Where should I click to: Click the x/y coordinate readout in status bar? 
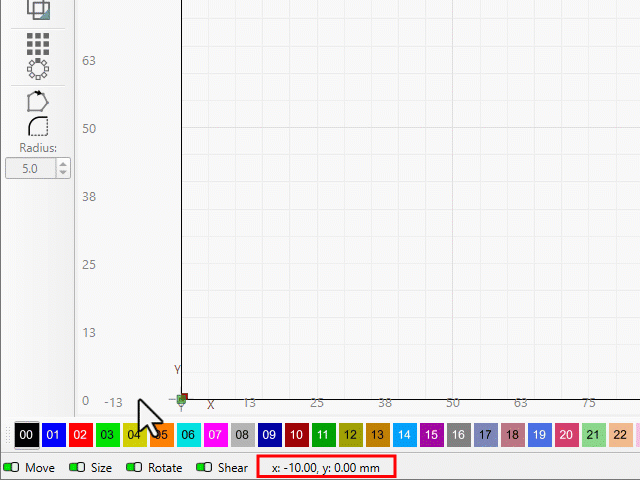(x=326, y=467)
